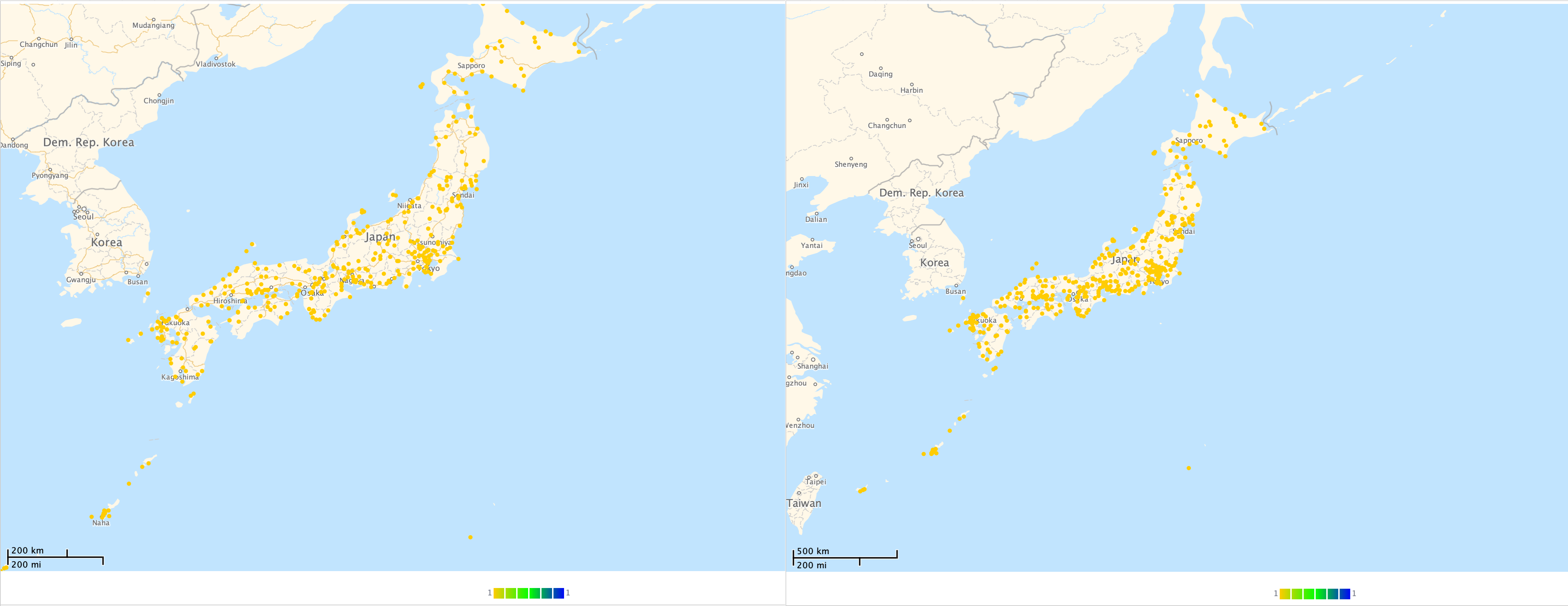Click the Yantai city label
This screenshot has height=606, width=1568.
click(811, 246)
